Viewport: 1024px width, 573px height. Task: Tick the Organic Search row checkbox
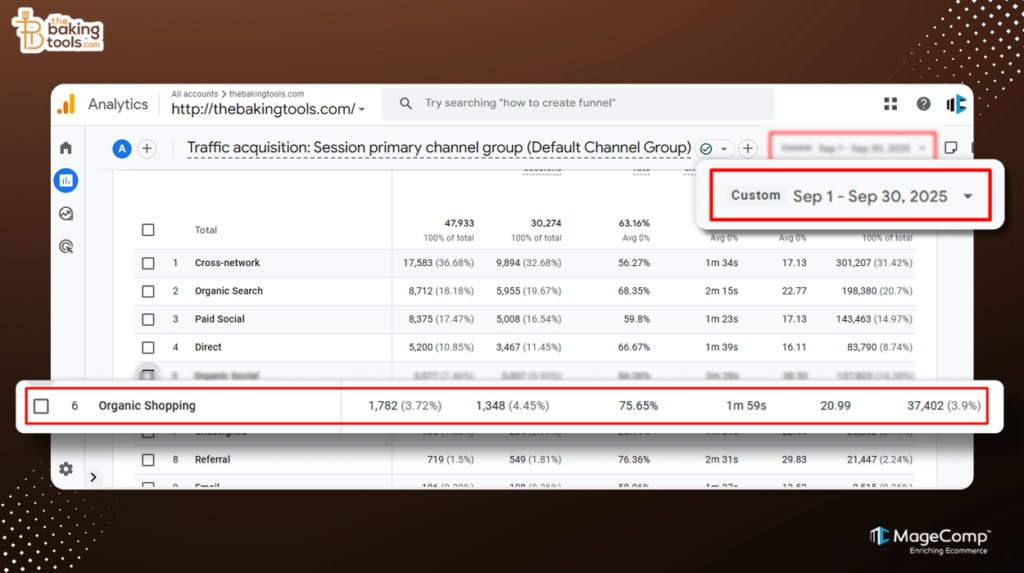click(148, 291)
